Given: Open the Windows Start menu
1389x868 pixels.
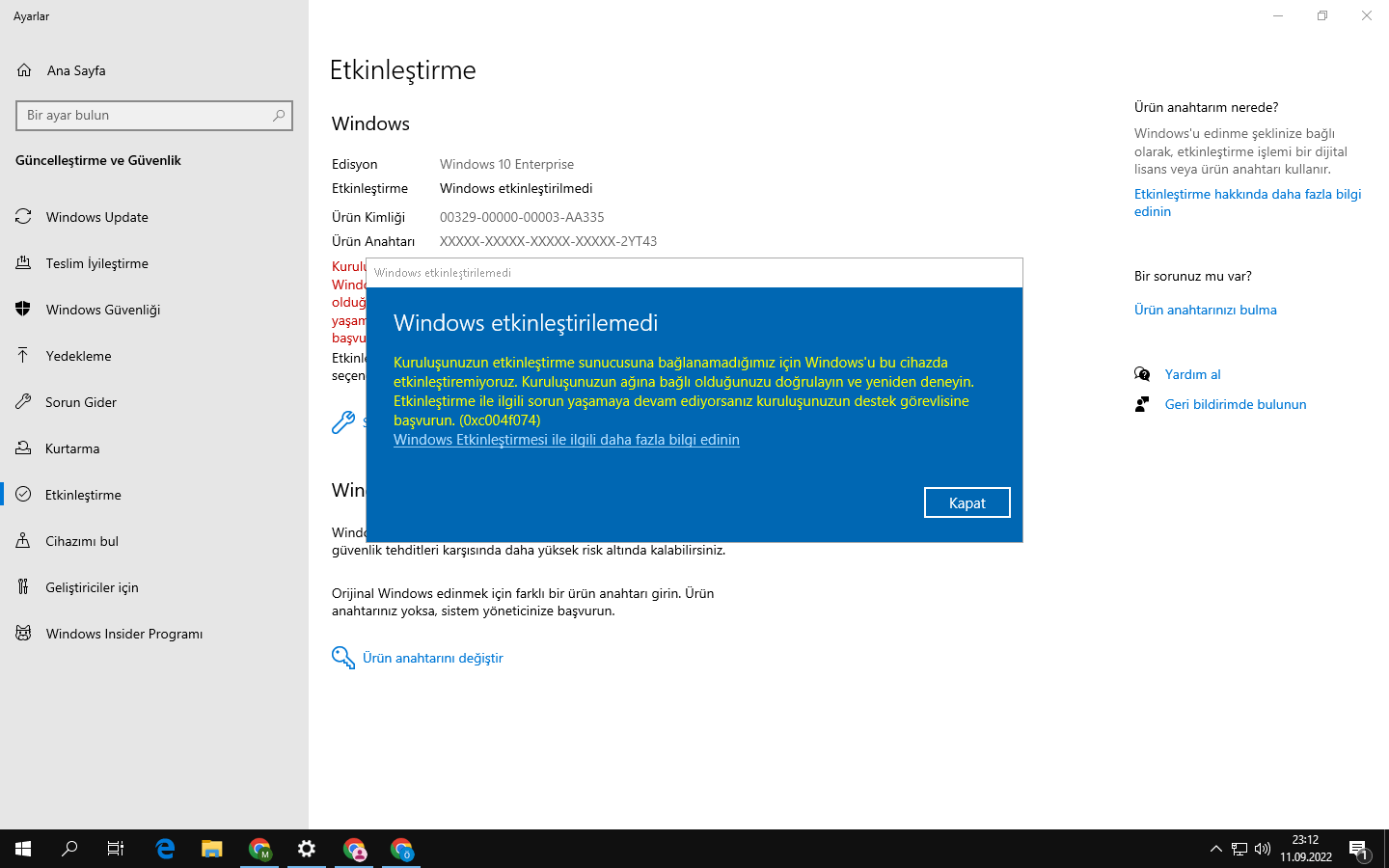Looking at the screenshot, I should point(23,849).
